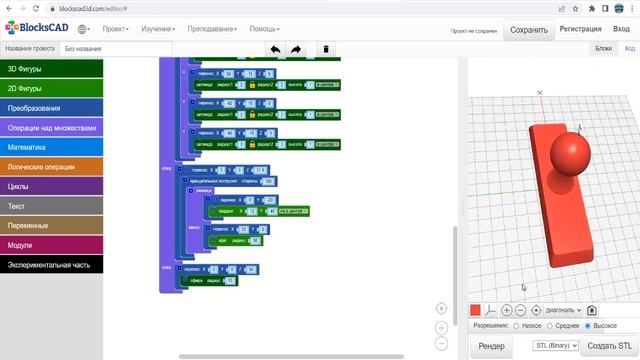Zoom out the 3D viewer with minus icon
Screen dimensions: 640x360
pos(520,311)
